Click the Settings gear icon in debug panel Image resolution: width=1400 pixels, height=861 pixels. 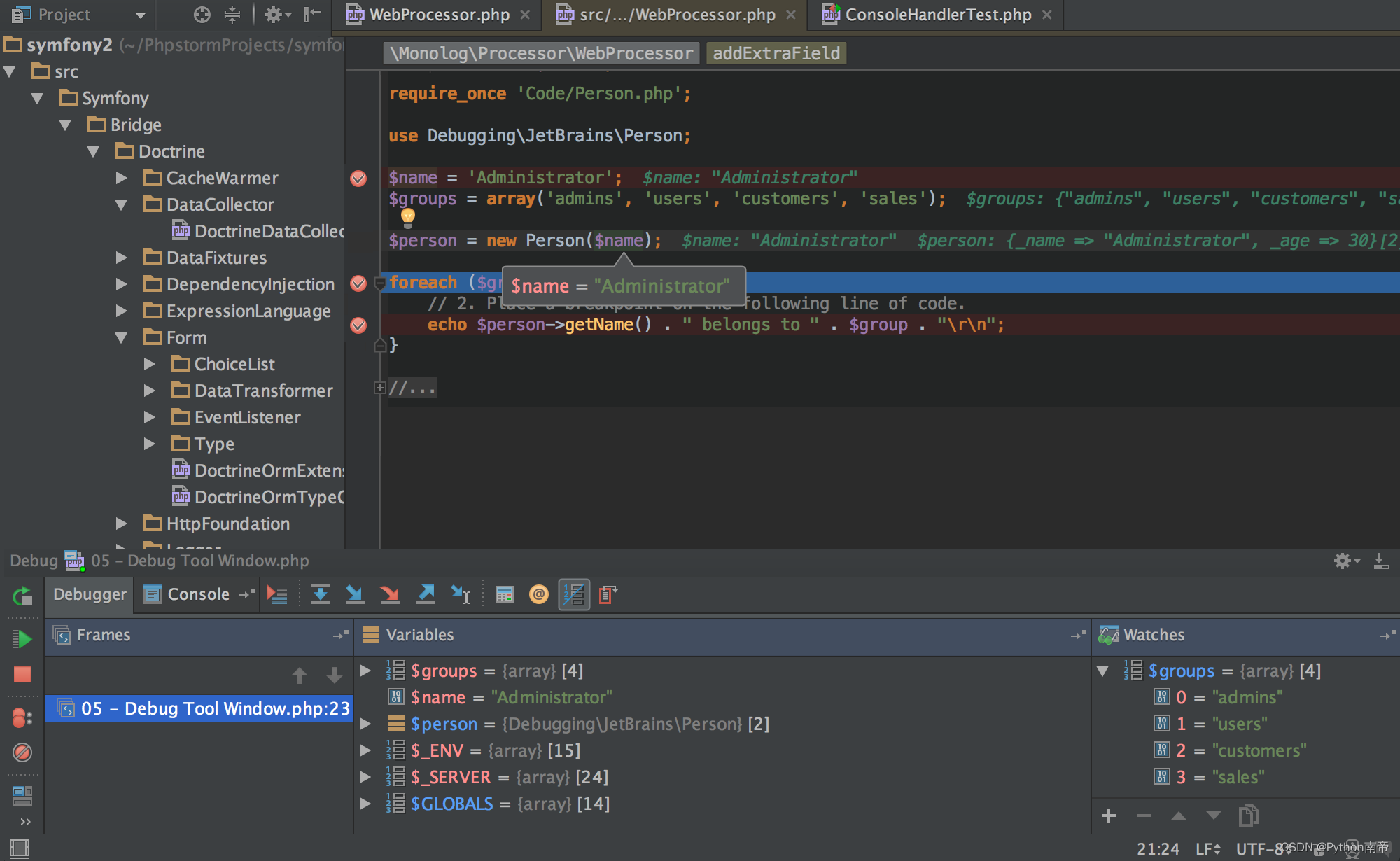pos(1343,560)
